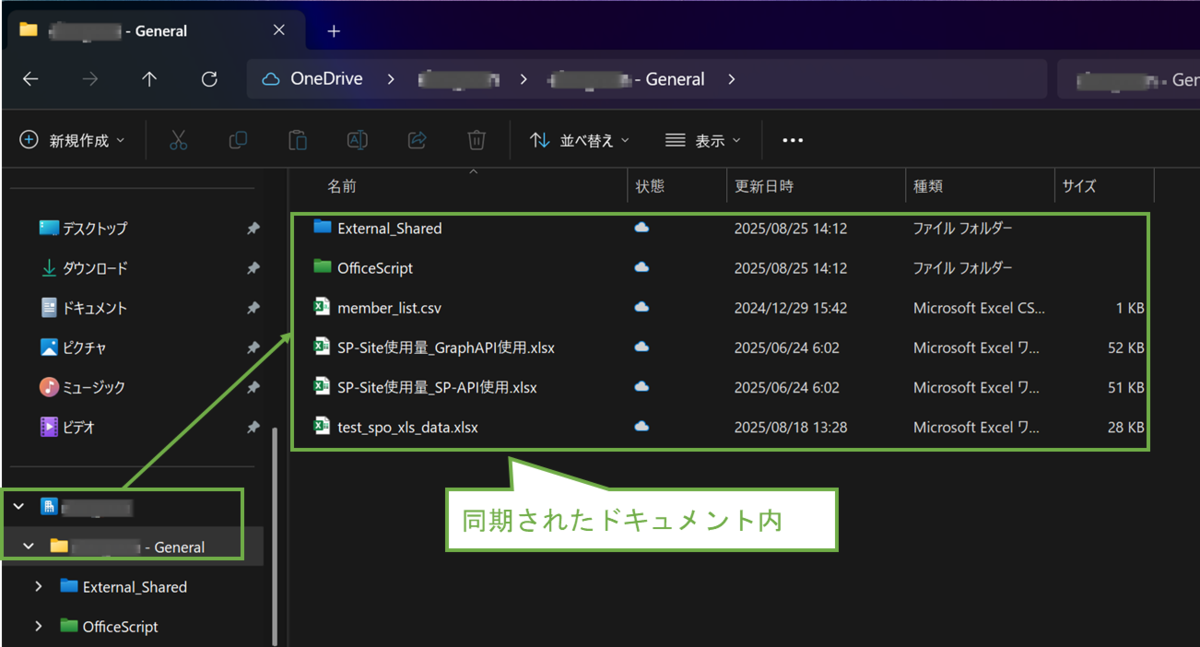Unpin ピクチャ using its pin icon
1200x647 pixels.
coord(253,348)
